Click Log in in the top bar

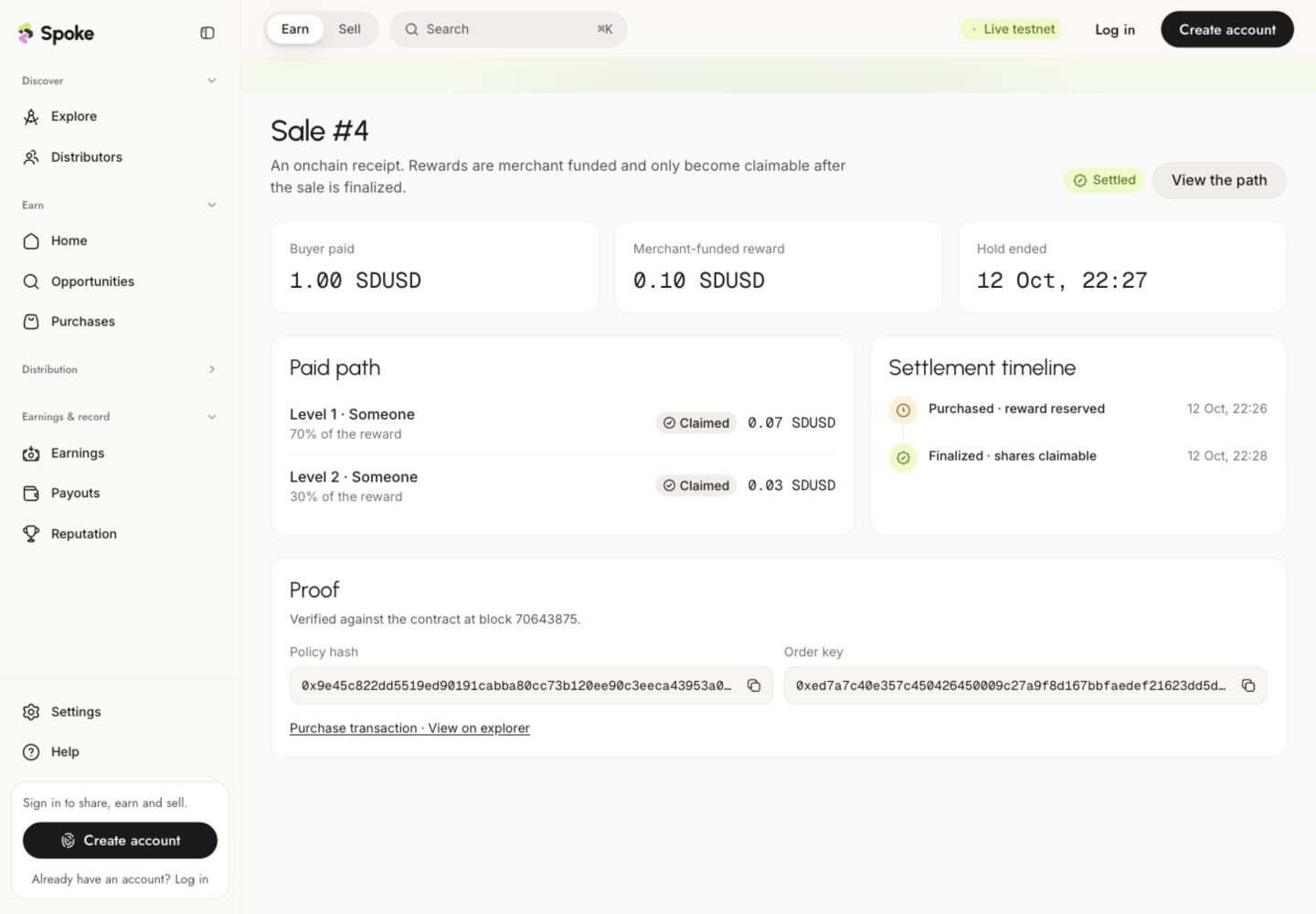coord(1115,30)
